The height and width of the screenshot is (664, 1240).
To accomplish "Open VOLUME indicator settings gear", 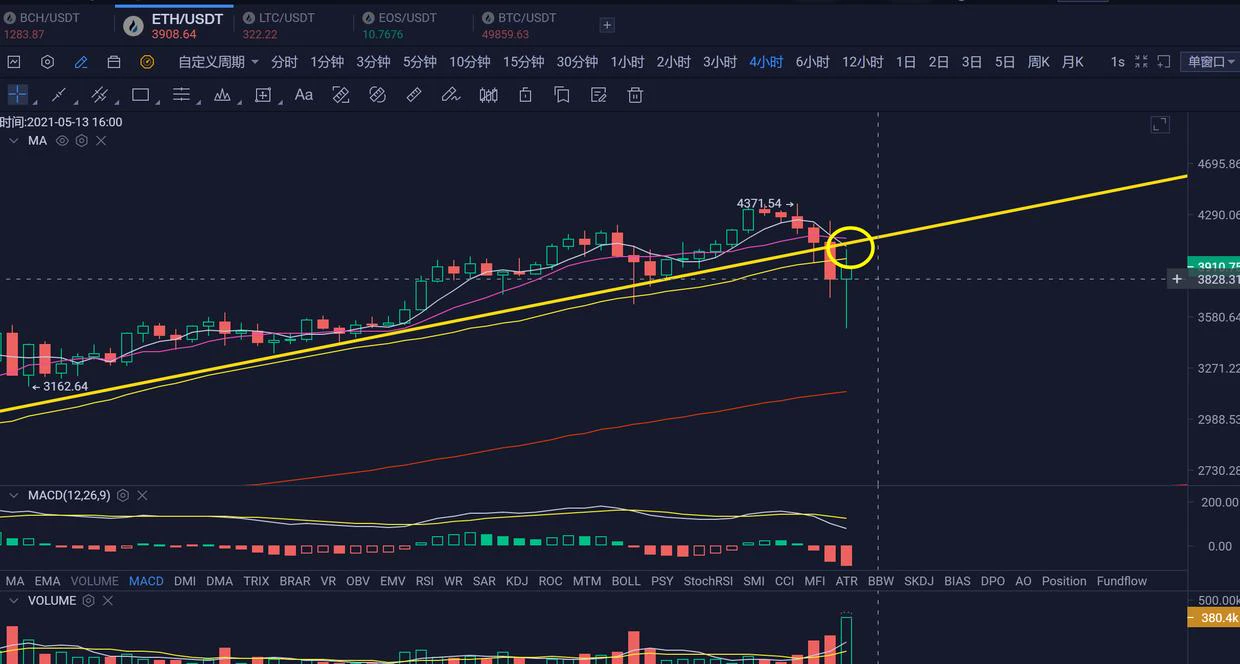I will coord(88,601).
